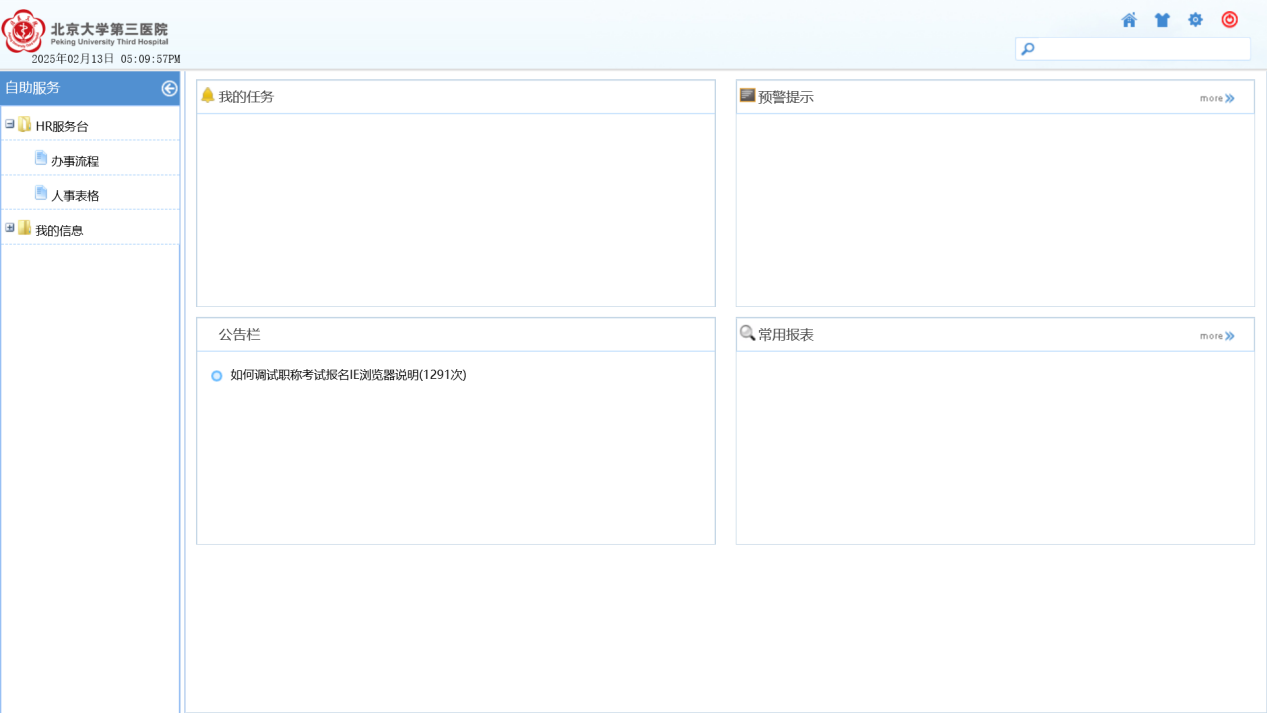Open the 如何调试职称考试报名IE浏览器说明 announcement
Screen dimensions: 1267x713
348,375
